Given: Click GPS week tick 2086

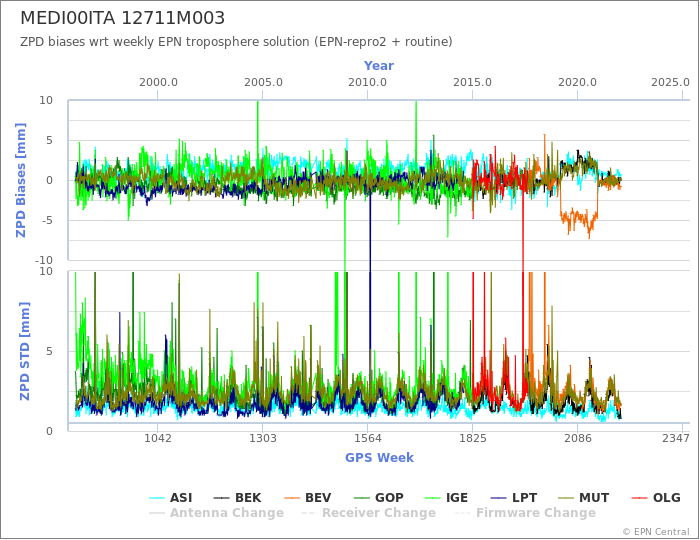Looking at the screenshot, I should [578, 438].
